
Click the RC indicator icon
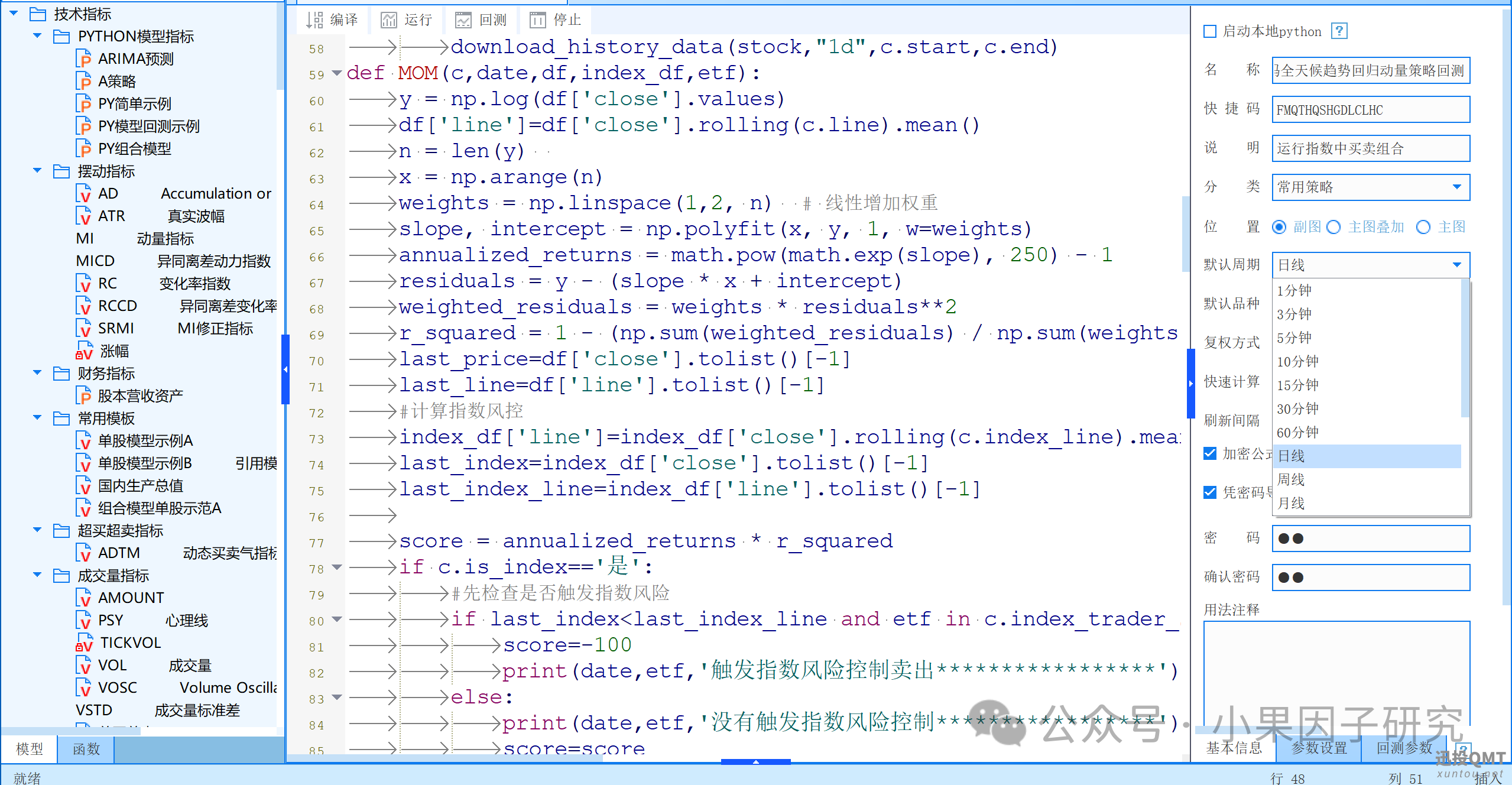(x=84, y=284)
